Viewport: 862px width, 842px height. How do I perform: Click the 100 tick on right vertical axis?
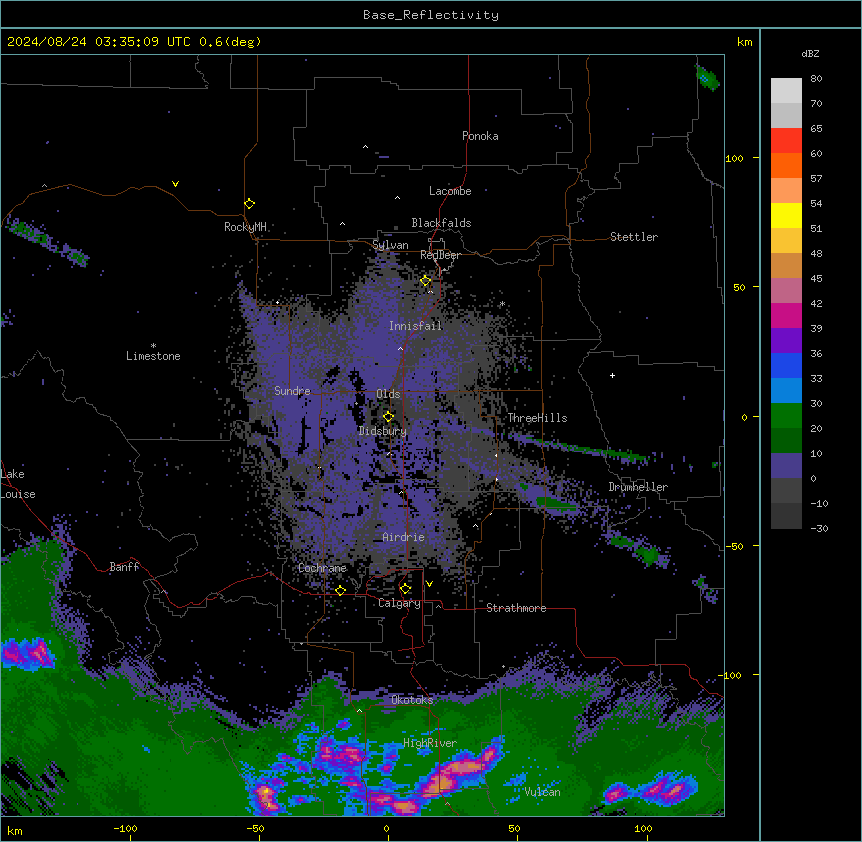pos(734,159)
